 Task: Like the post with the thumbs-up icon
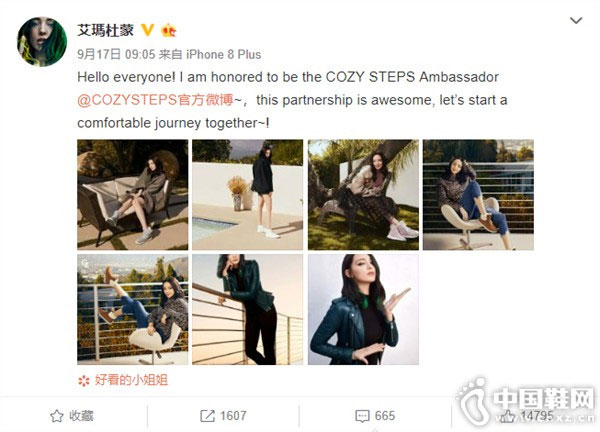[507, 416]
